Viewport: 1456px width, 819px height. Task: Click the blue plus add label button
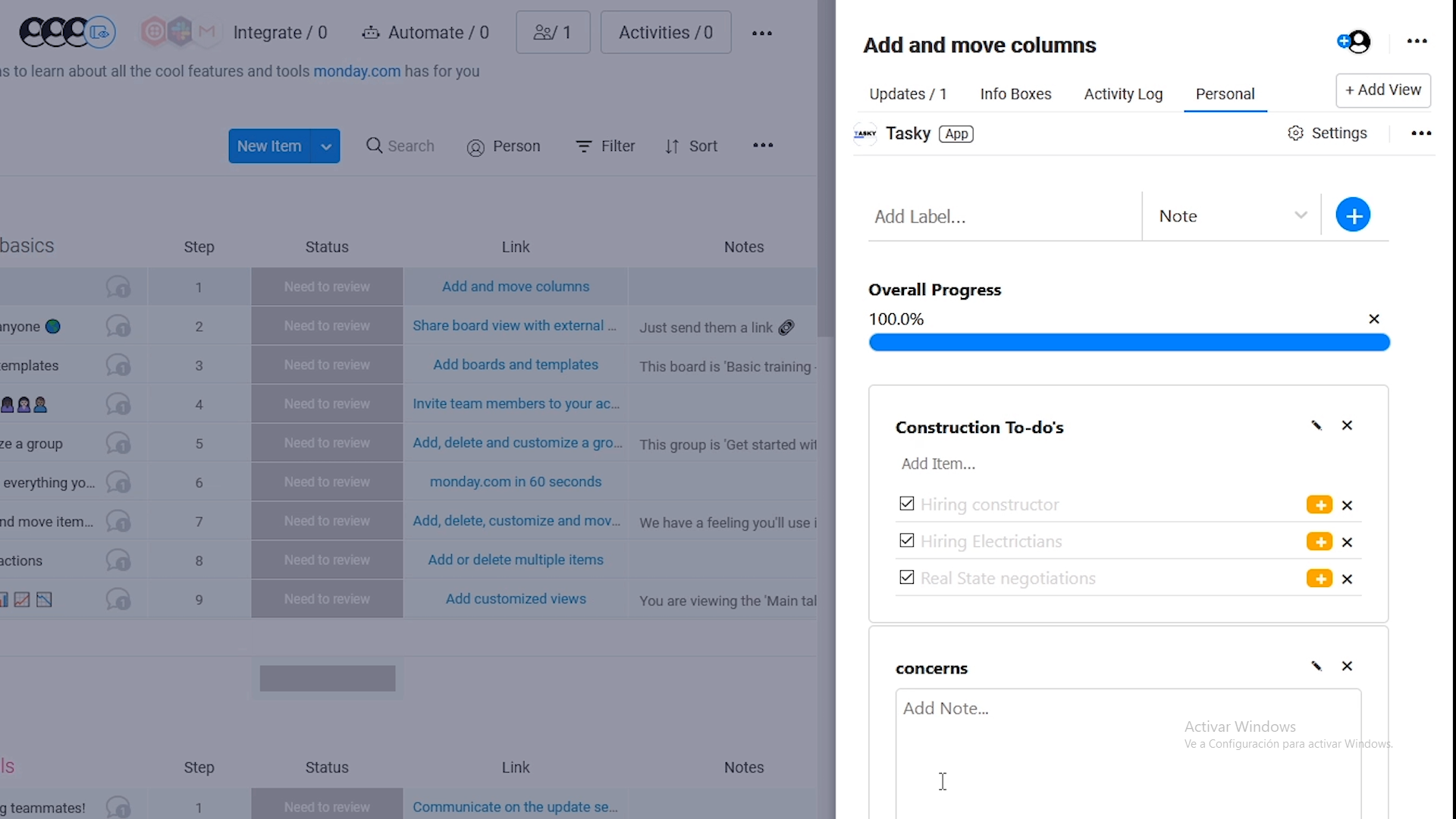[x=1353, y=215]
